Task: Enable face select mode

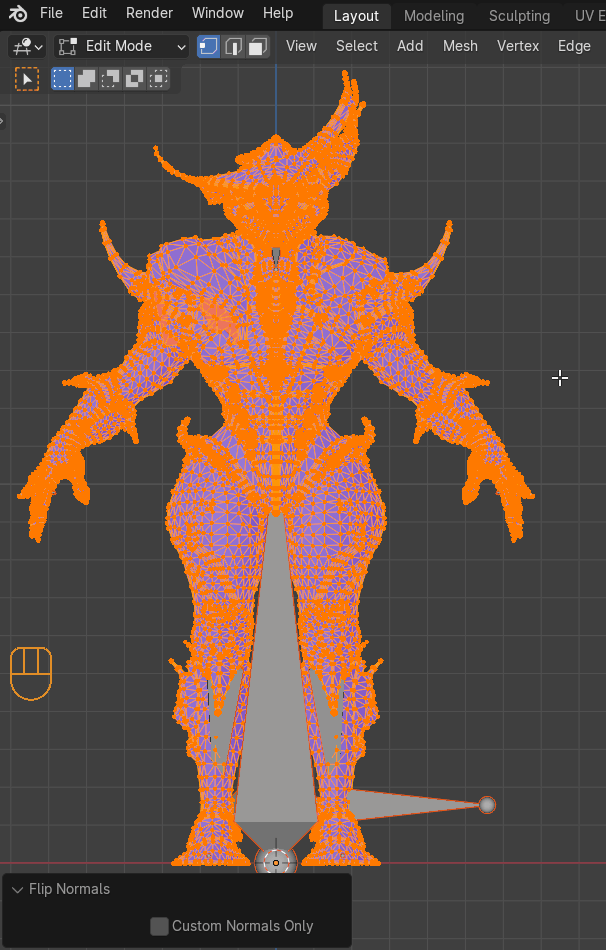Action: point(258,47)
